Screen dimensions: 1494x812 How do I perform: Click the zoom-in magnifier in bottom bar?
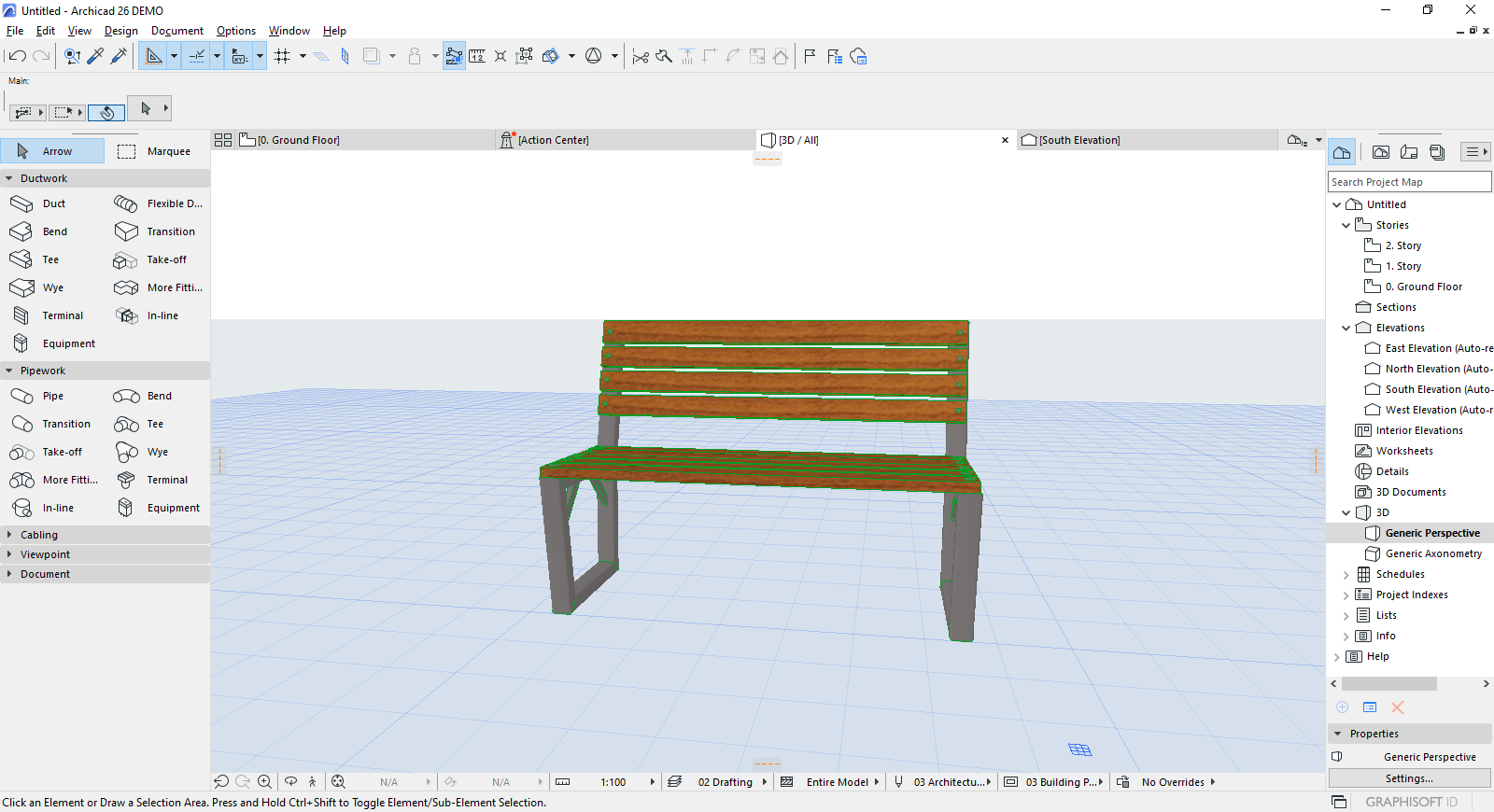tap(265, 782)
